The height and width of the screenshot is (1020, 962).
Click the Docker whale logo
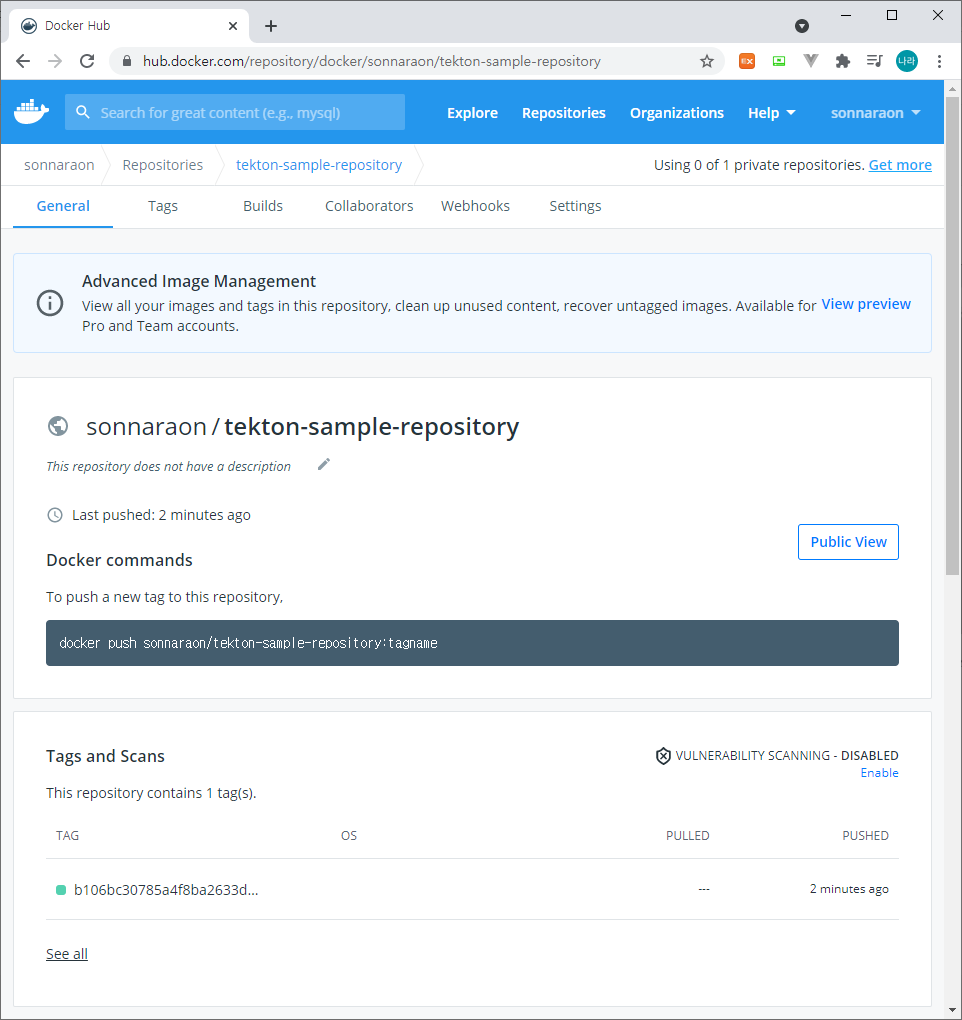(x=31, y=112)
